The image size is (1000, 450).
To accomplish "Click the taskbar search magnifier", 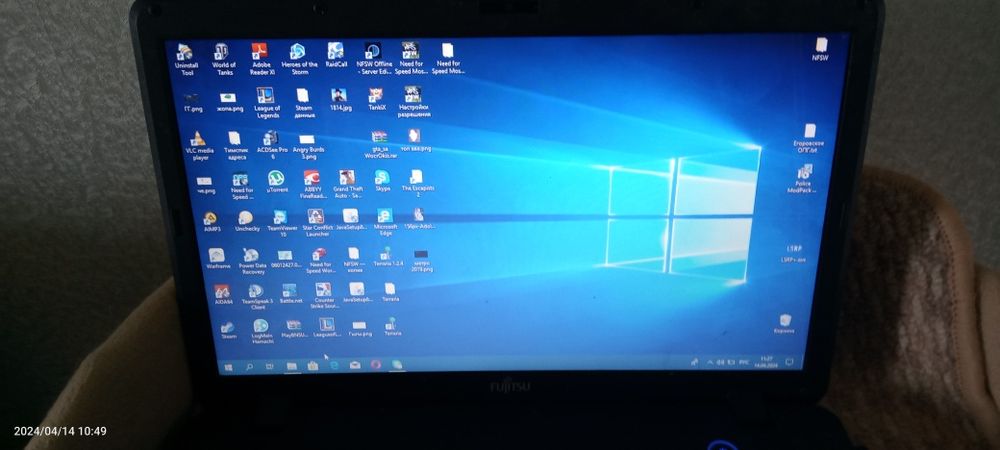I will (249, 367).
